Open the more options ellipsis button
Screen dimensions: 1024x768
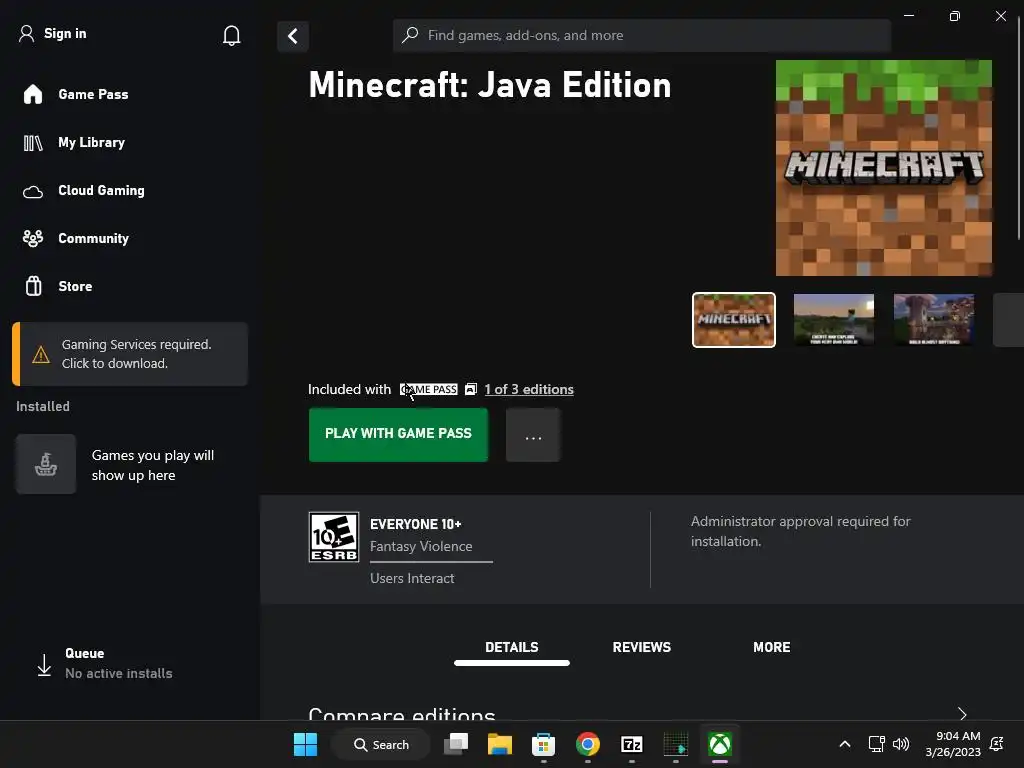tap(533, 435)
